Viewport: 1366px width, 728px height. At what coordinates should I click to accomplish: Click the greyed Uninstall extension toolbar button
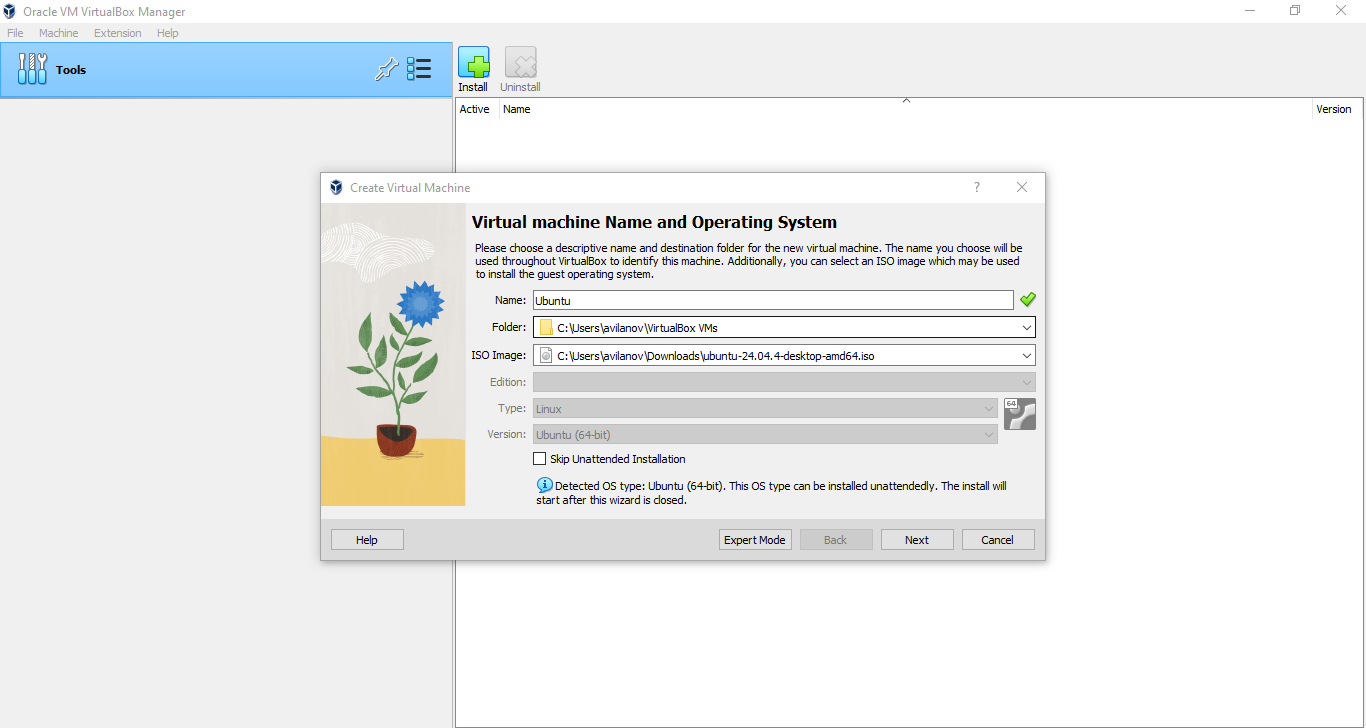pyautogui.click(x=520, y=70)
